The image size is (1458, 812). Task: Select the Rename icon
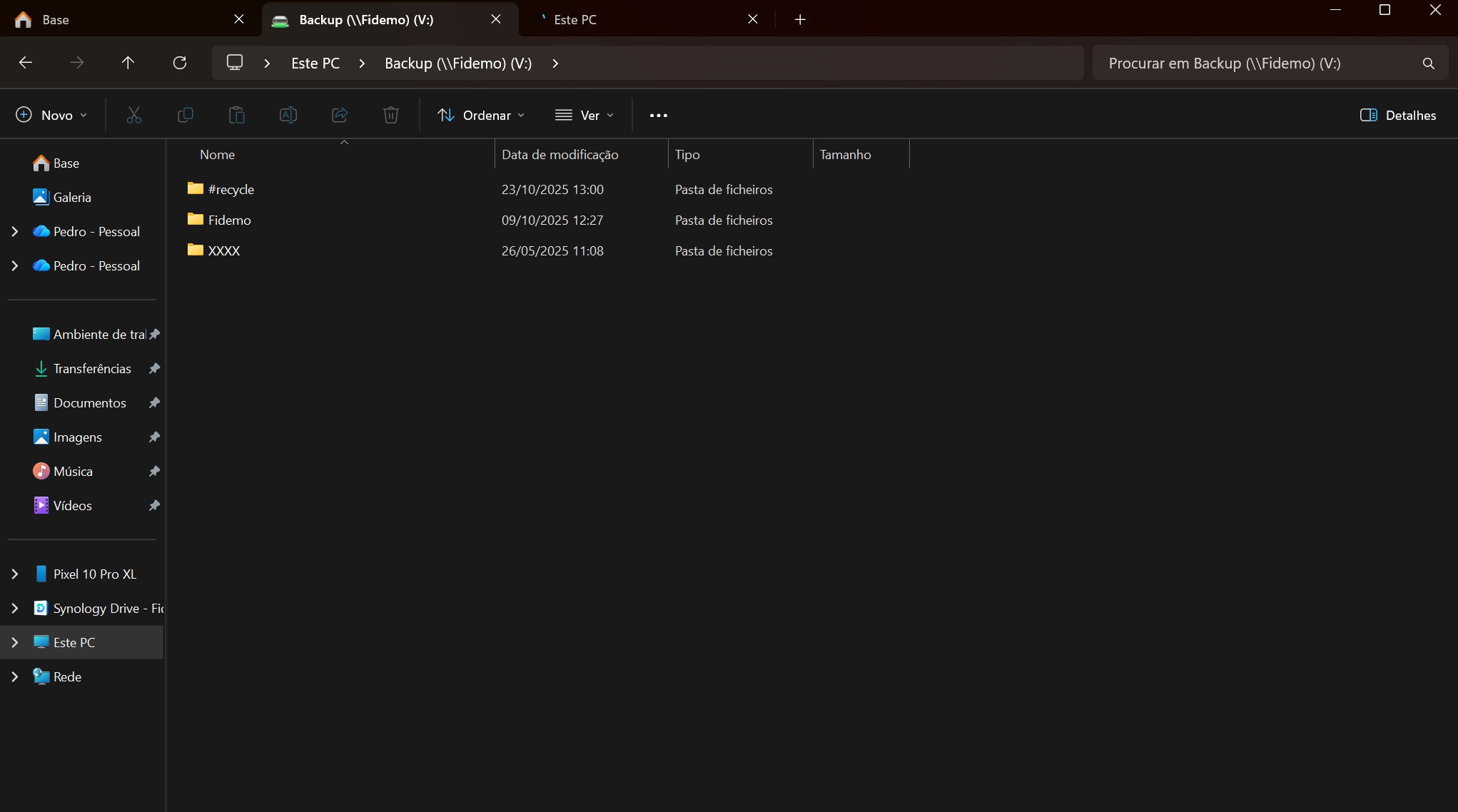point(288,115)
